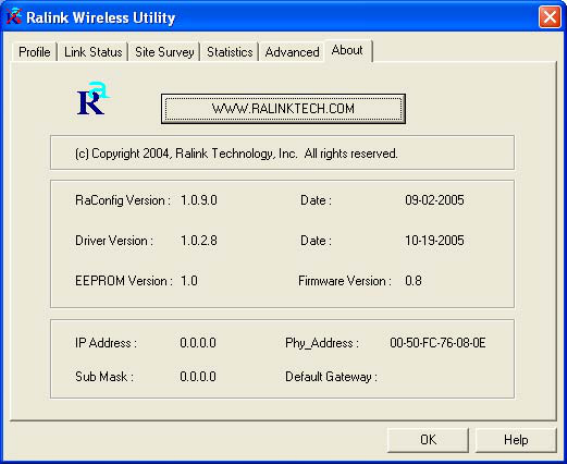Image resolution: width=567 pixels, height=464 pixels.
Task: Switch to the Profile tab
Action: [34, 52]
